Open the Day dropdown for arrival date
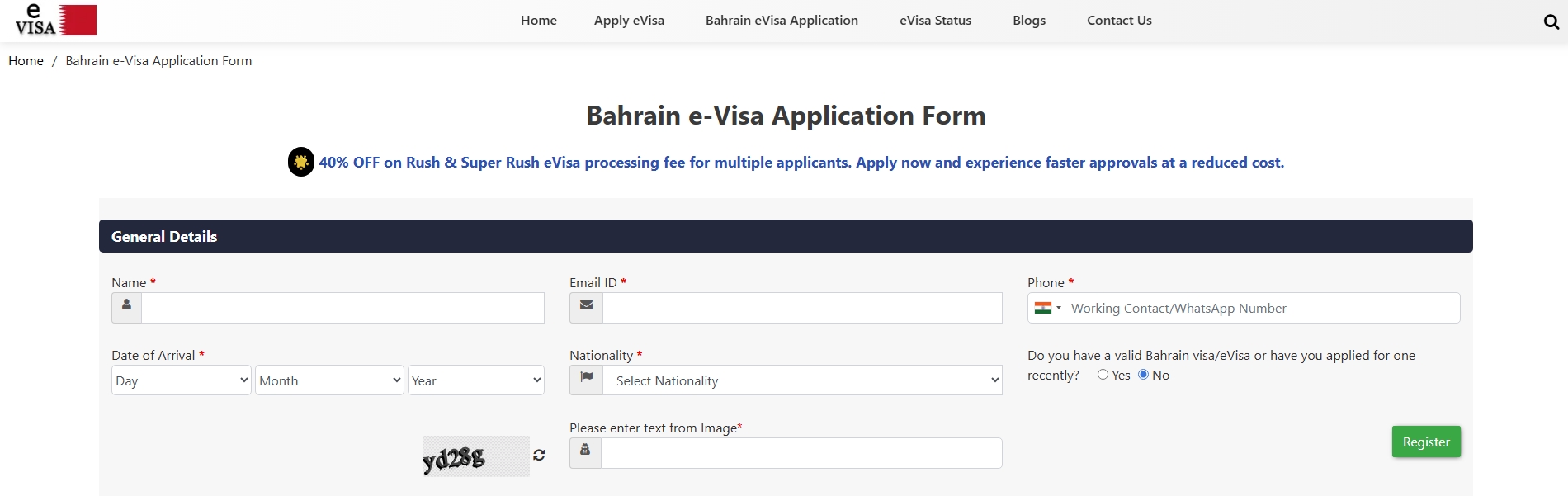Viewport: 1568px width, 496px height. click(x=181, y=380)
